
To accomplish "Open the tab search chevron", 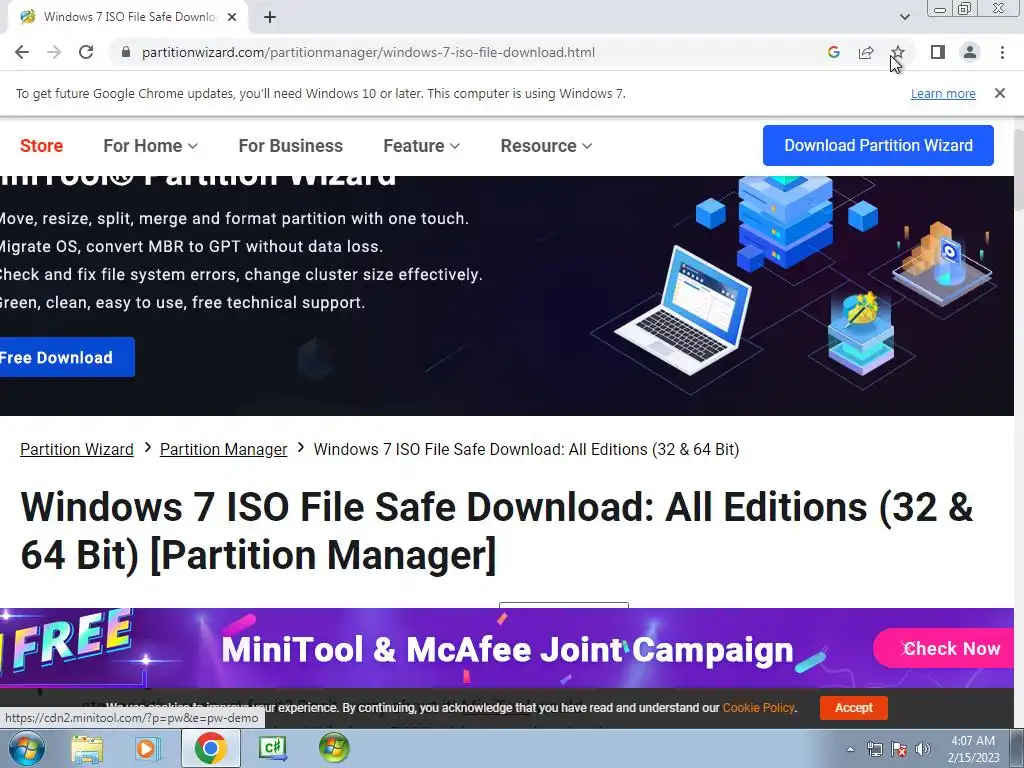I will coord(904,17).
